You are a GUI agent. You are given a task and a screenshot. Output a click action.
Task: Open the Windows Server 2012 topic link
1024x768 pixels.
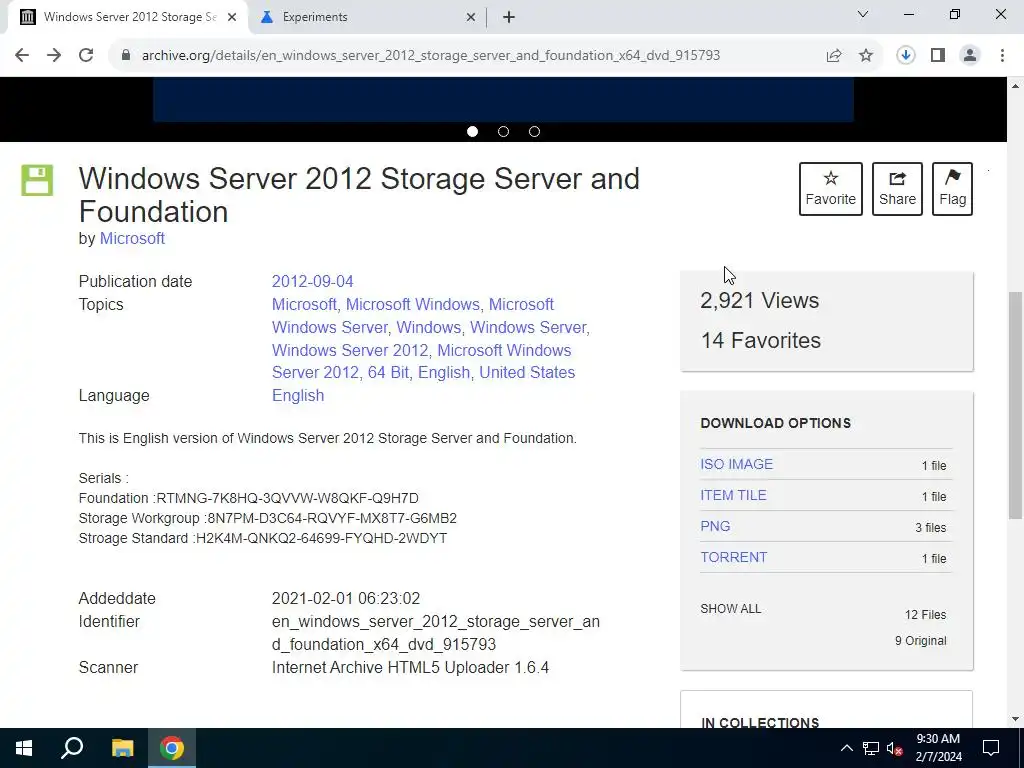point(350,350)
